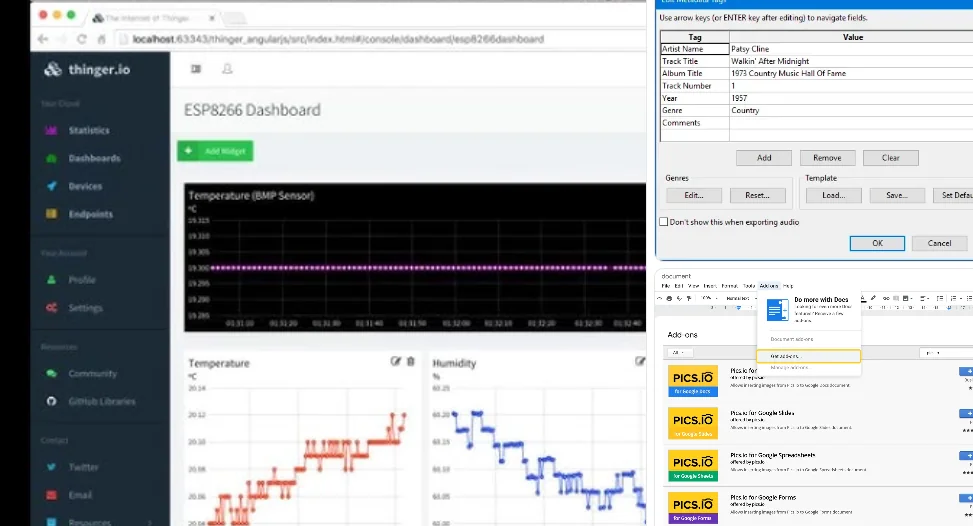Reload the page with browser refresh icon

[81, 39]
